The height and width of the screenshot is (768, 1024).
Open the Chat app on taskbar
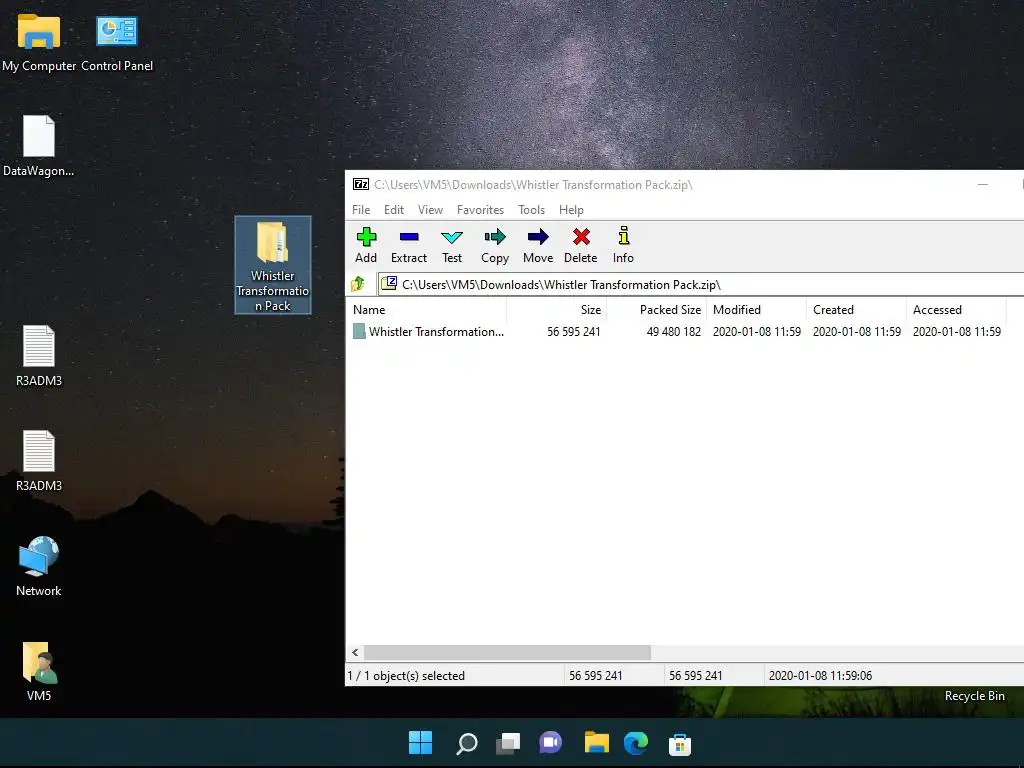(551, 743)
